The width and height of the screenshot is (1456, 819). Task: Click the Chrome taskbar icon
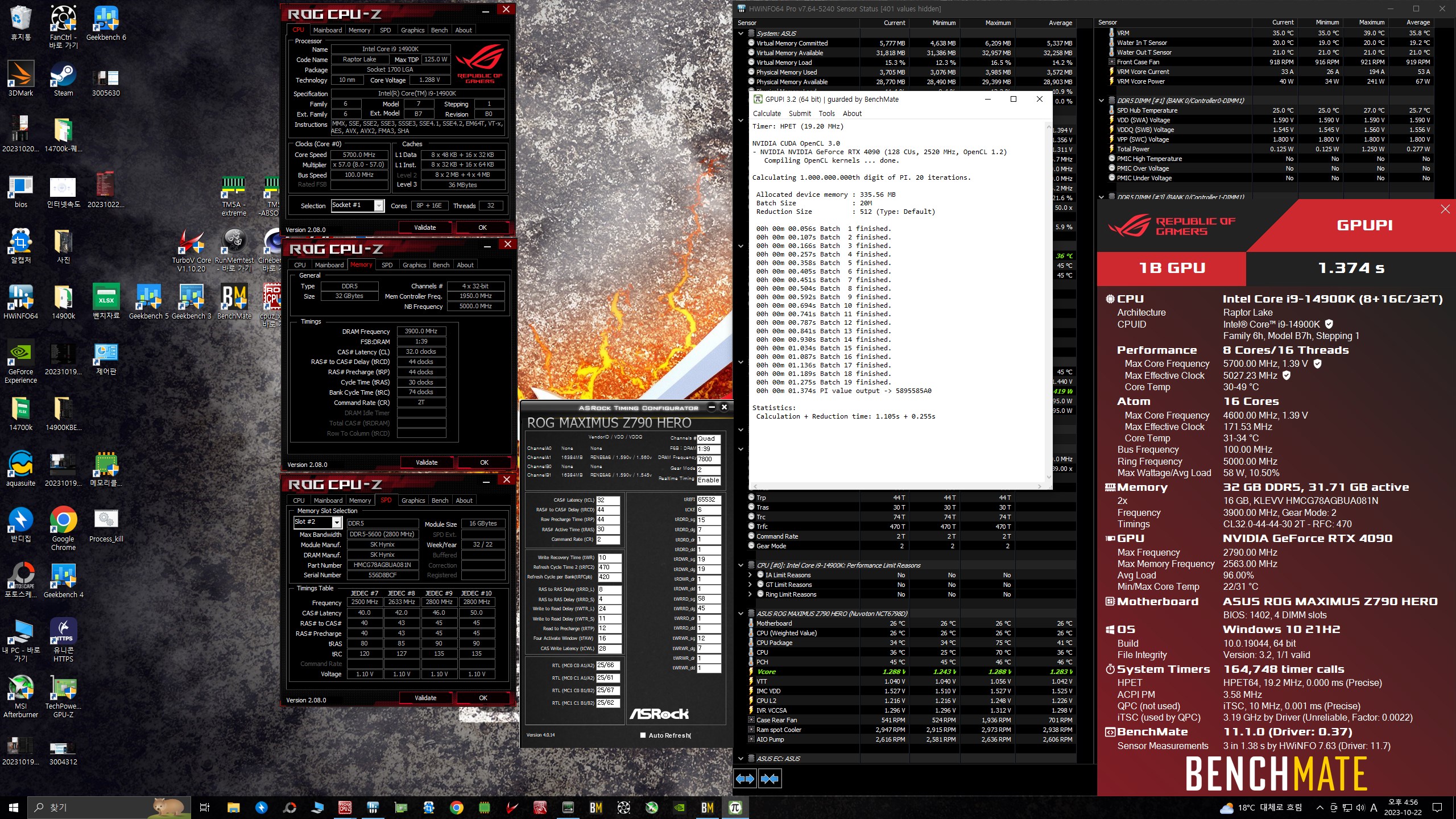tap(456, 807)
